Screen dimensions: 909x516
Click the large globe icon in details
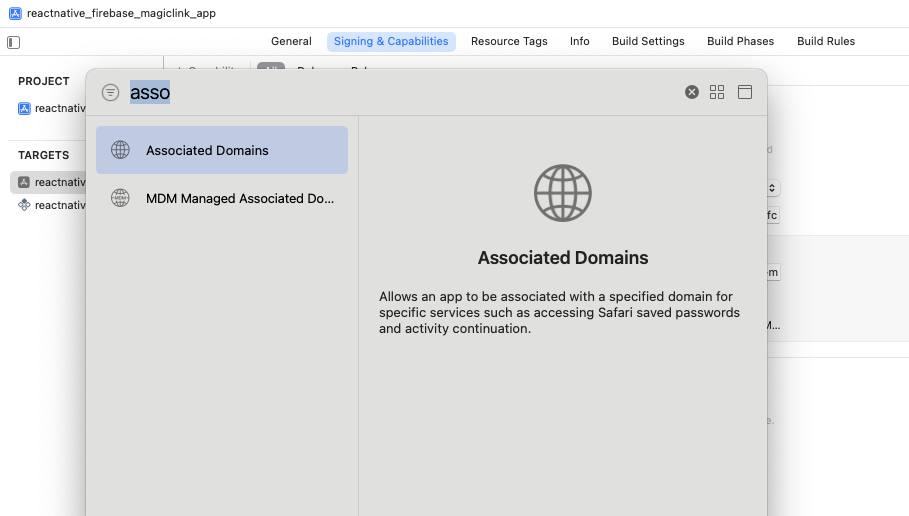(563, 193)
